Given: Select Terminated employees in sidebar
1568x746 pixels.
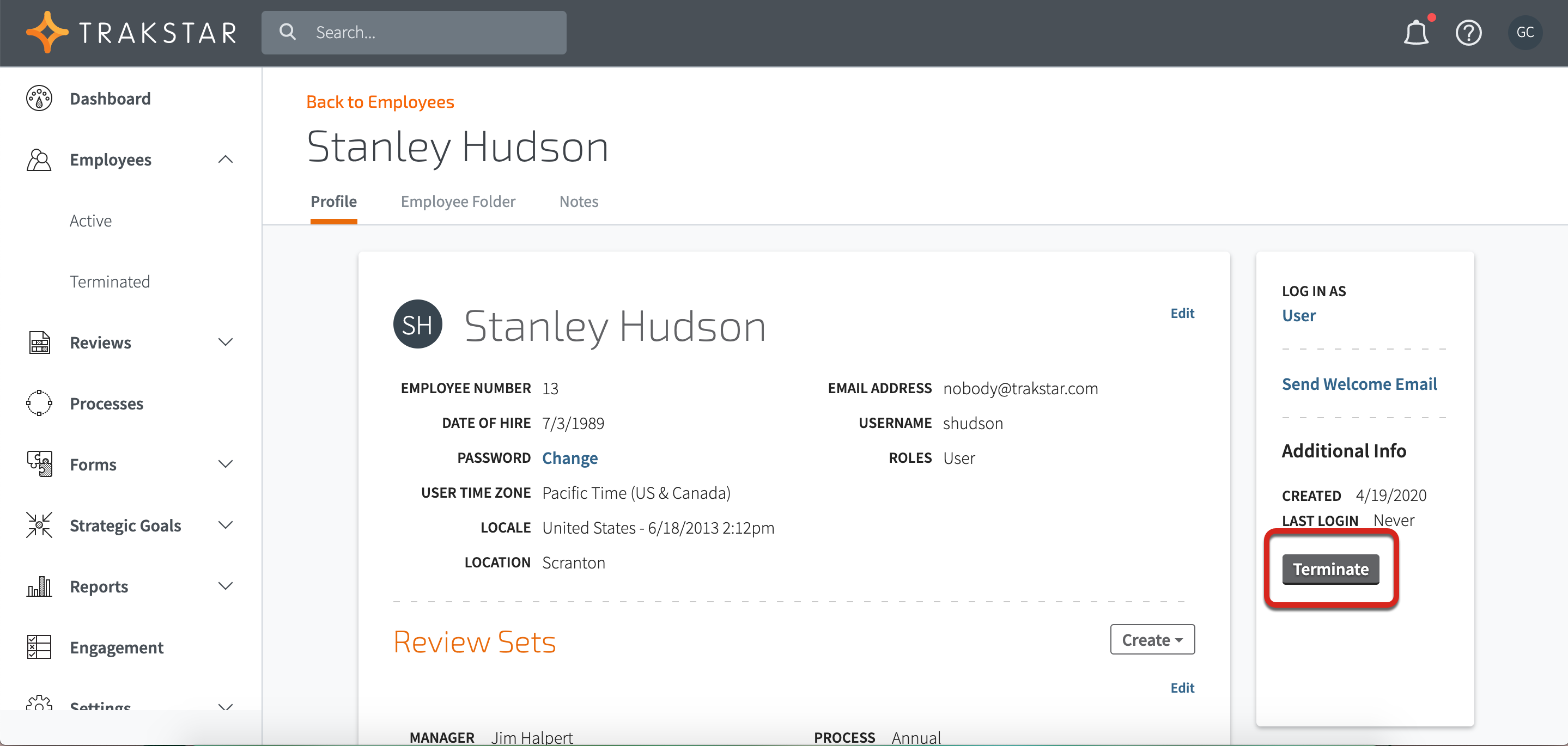Looking at the screenshot, I should (110, 281).
